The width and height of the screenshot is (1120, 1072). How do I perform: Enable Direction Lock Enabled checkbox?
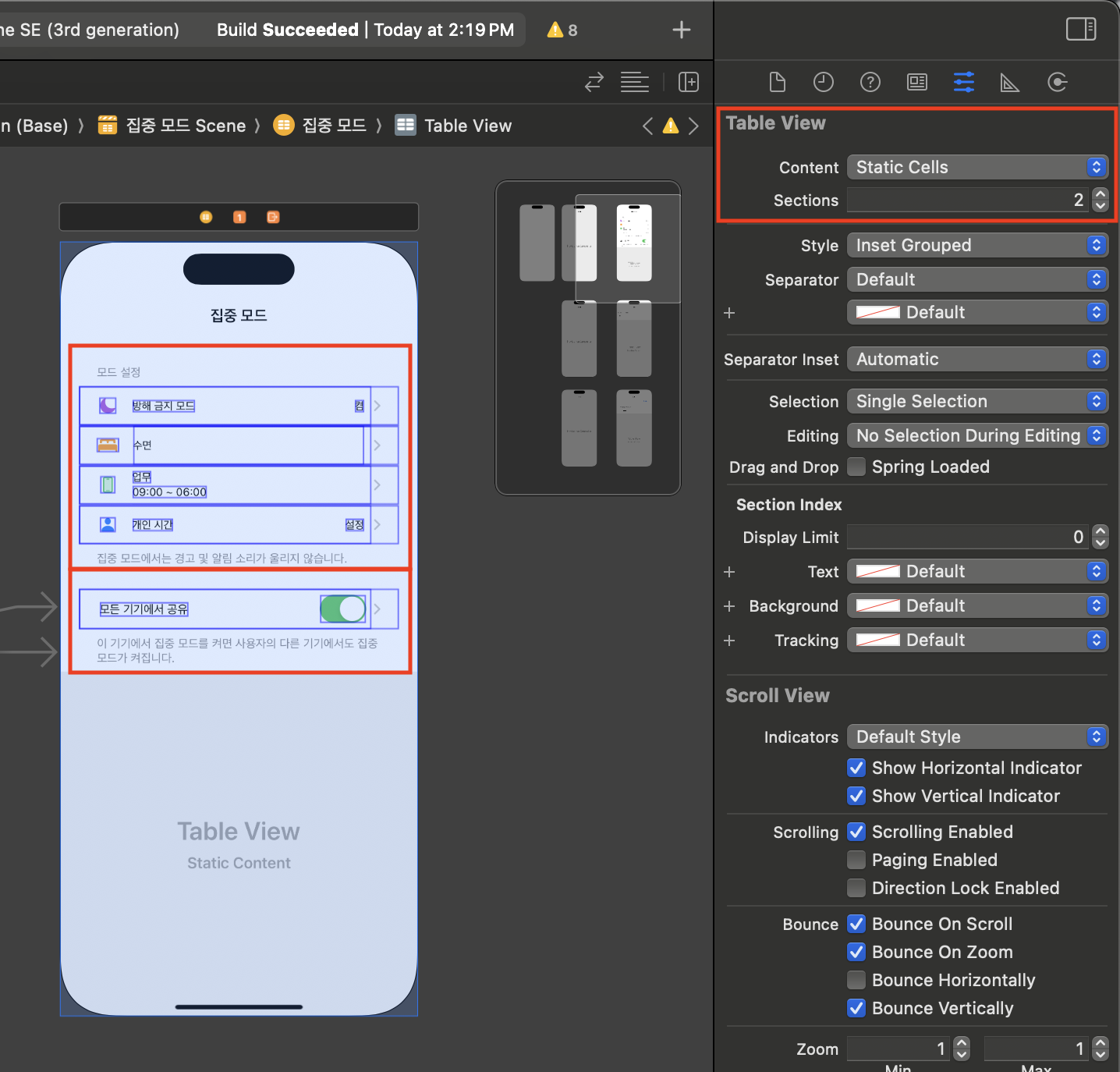856,888
